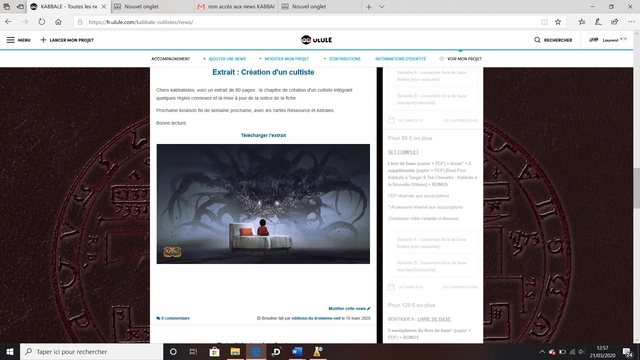This screenshot has width=640, height=360.
Task: Add this page to favorites with star
Action: coord(558,22)
